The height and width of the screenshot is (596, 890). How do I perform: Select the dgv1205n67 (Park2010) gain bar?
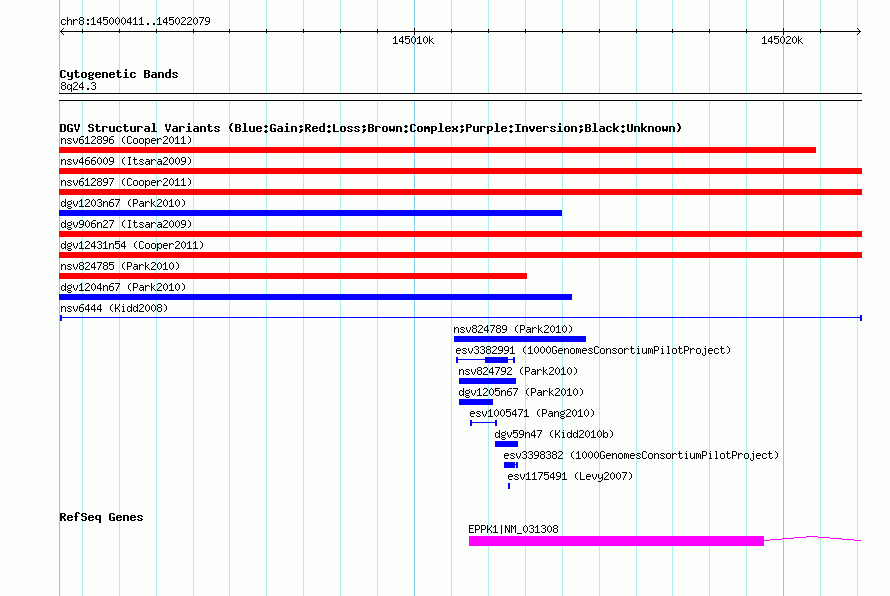(x=476, y=402)
